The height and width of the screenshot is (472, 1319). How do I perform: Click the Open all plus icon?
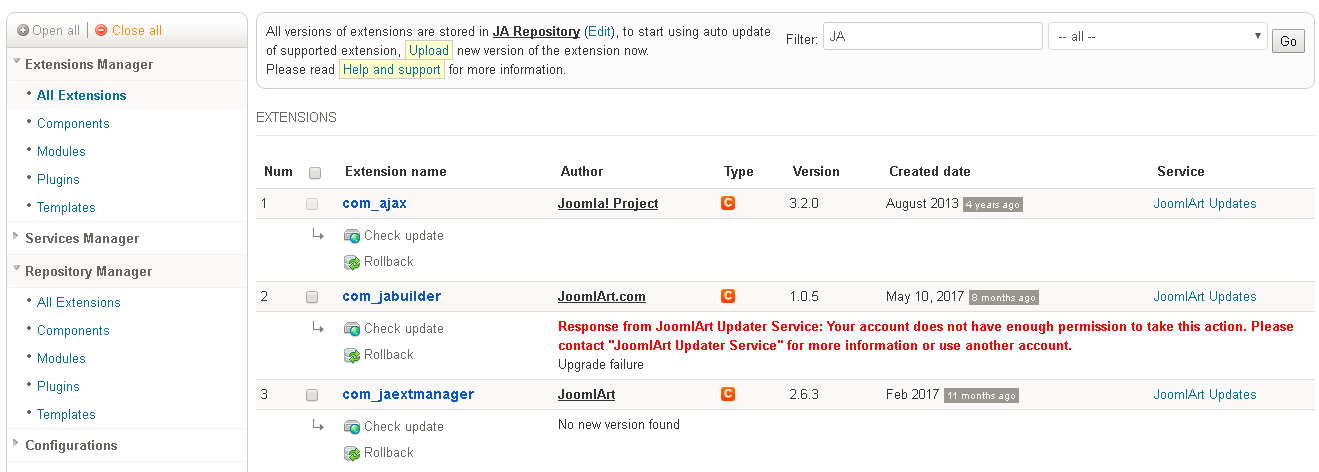click(23, 30)
